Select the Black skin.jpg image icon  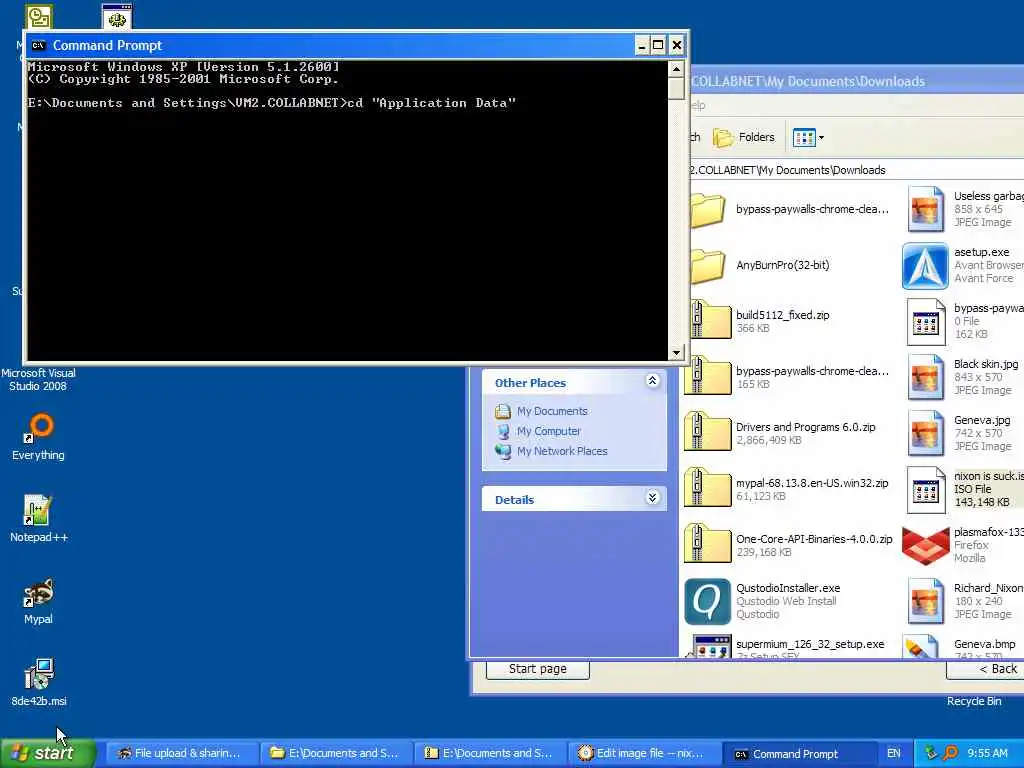tap(925, 377)
